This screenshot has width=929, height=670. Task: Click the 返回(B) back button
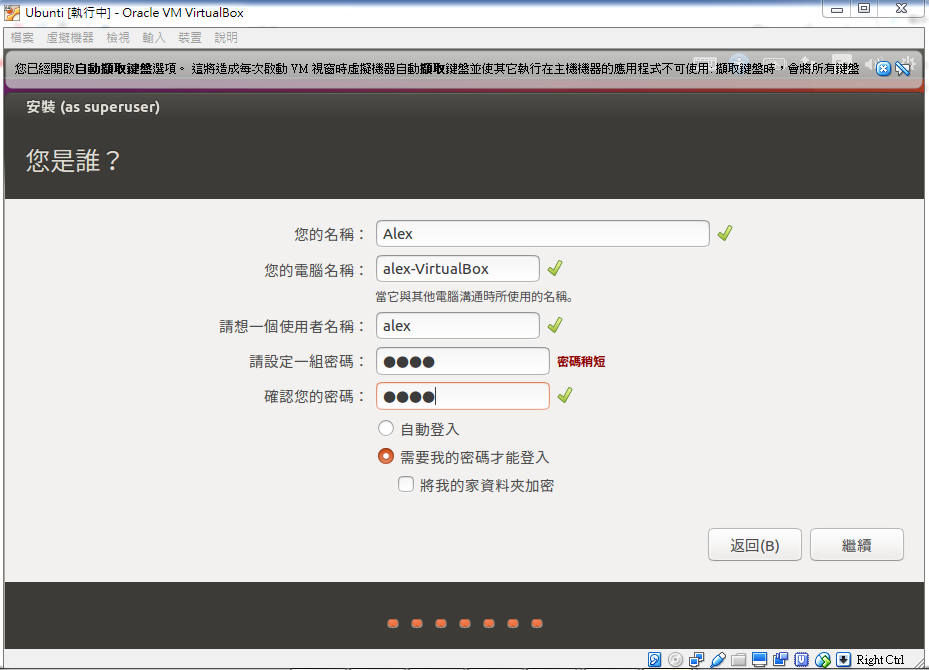(x=755, y=545)
